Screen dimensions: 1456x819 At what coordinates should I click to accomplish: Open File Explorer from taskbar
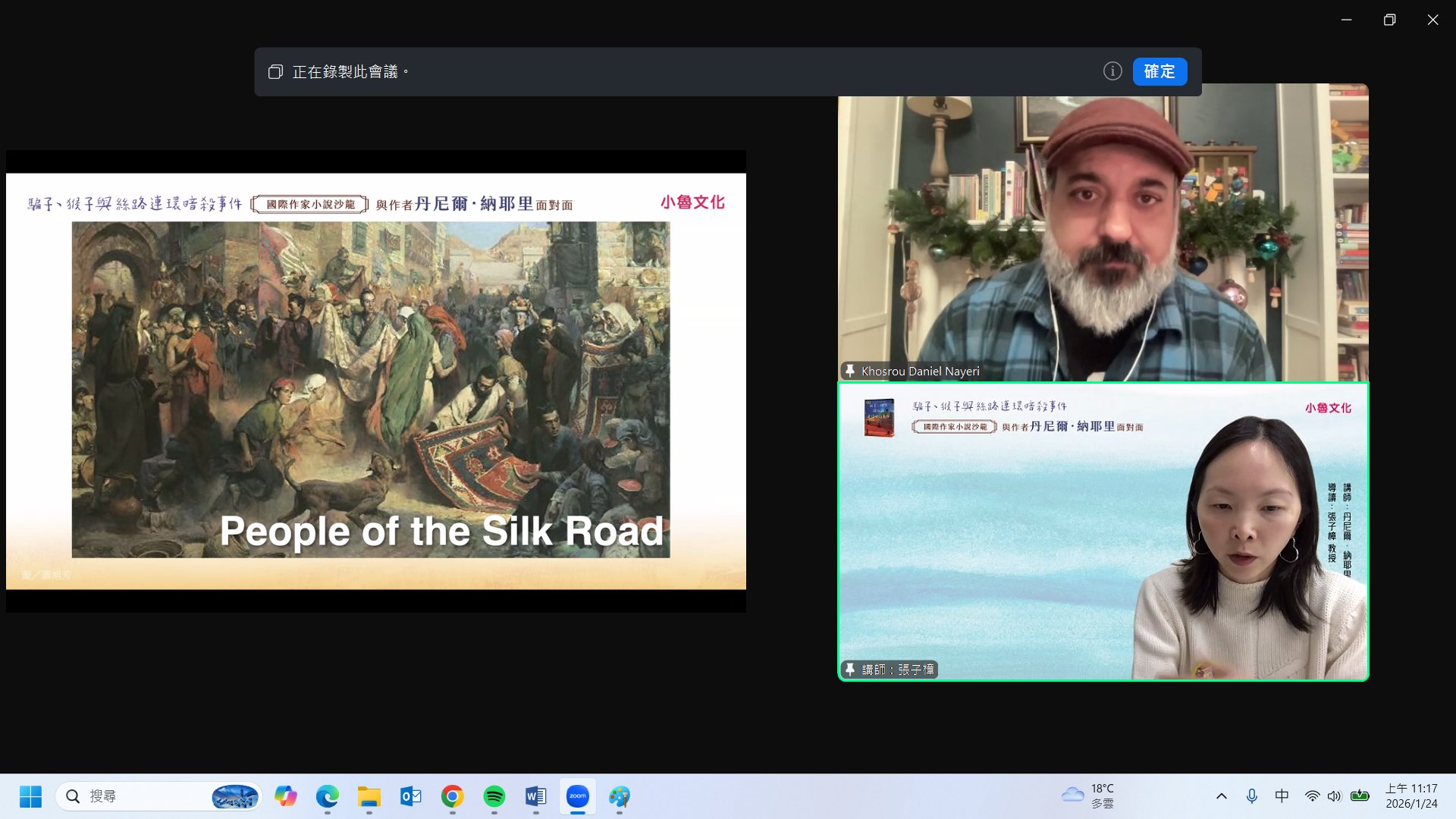click(x=369, y=796)
